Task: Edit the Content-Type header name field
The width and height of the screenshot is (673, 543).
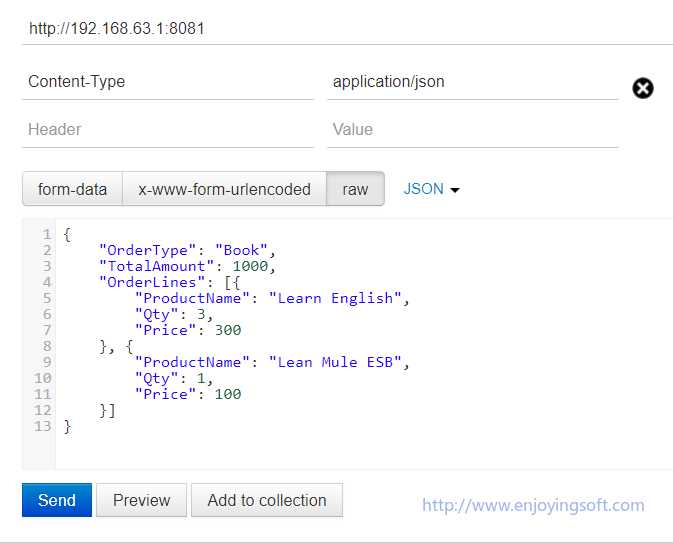Action: pos(168,82)
